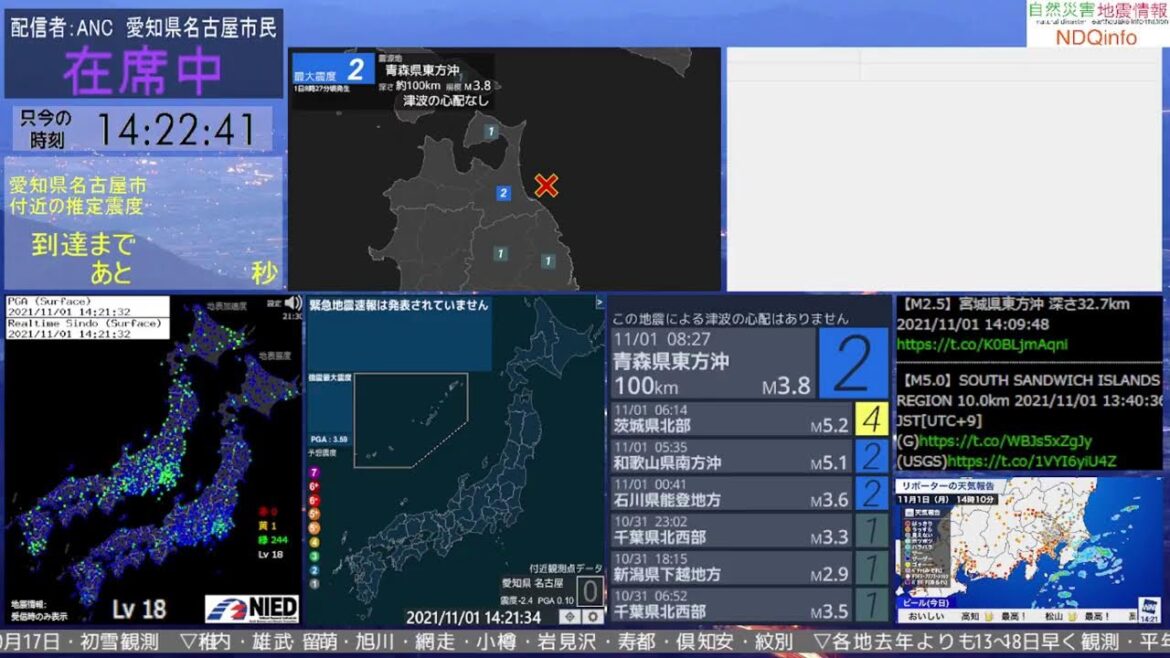The image size is (1170, 658).
Task: Click the NDQinfo logo
Action: pos(1097,24)
